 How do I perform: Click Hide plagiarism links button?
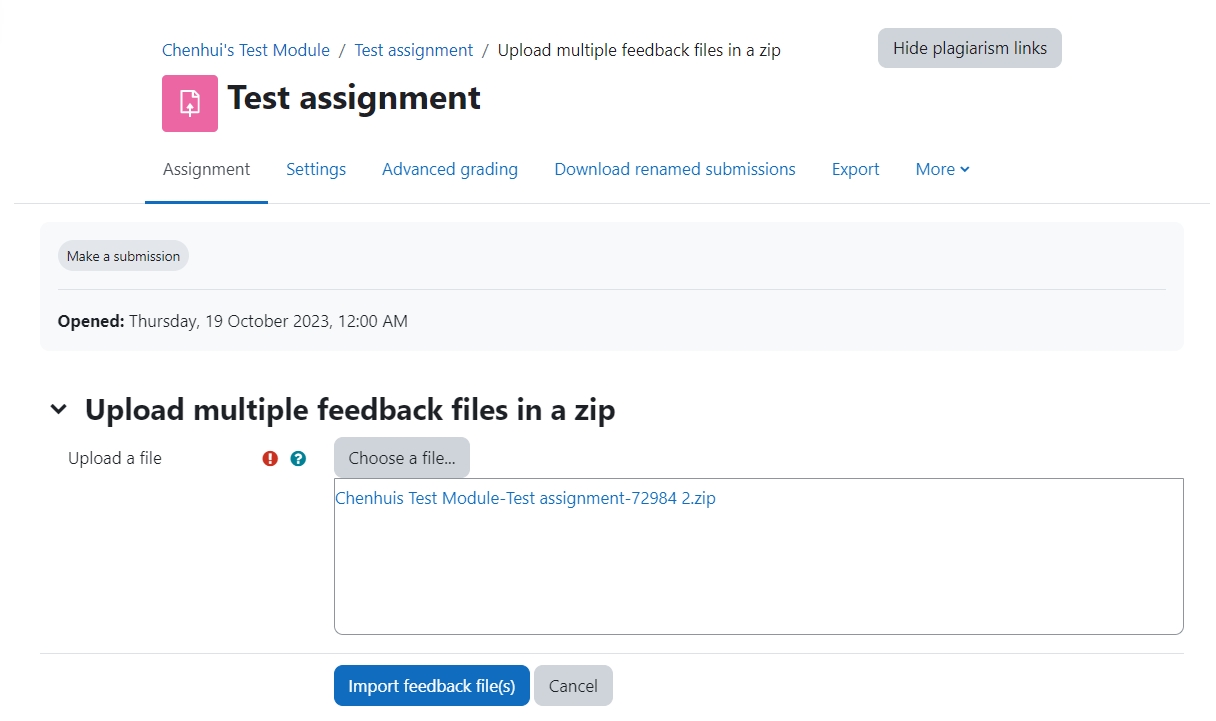(970, 48)
